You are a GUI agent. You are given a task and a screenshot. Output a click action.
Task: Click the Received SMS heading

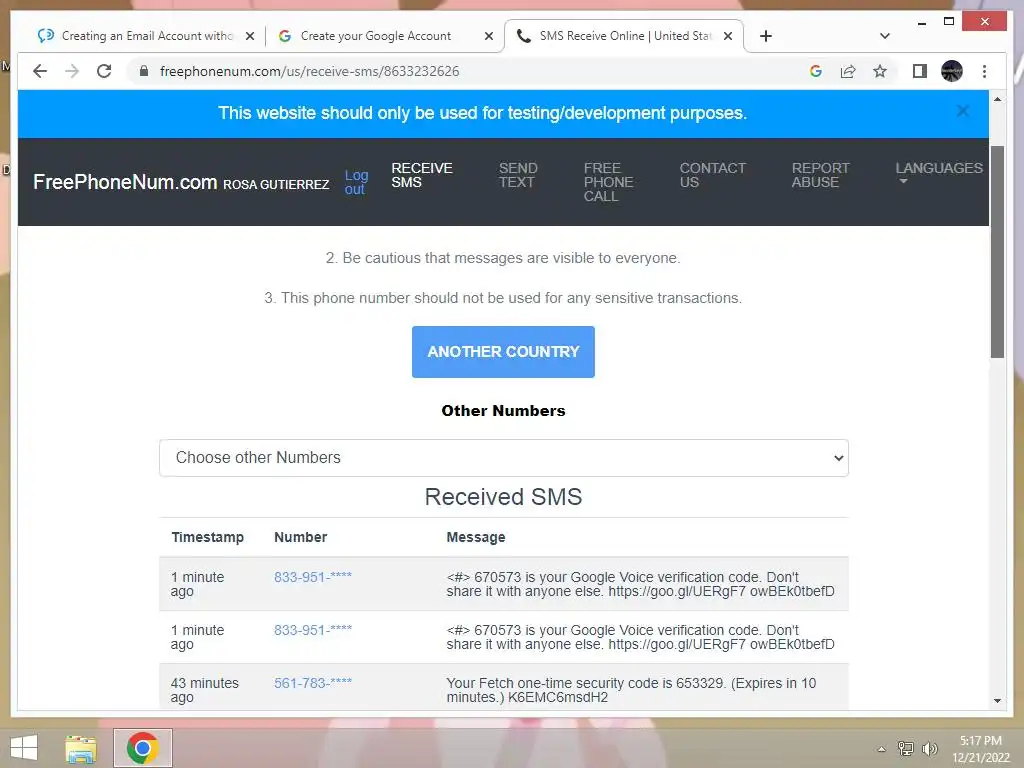[x=503, y=496]
